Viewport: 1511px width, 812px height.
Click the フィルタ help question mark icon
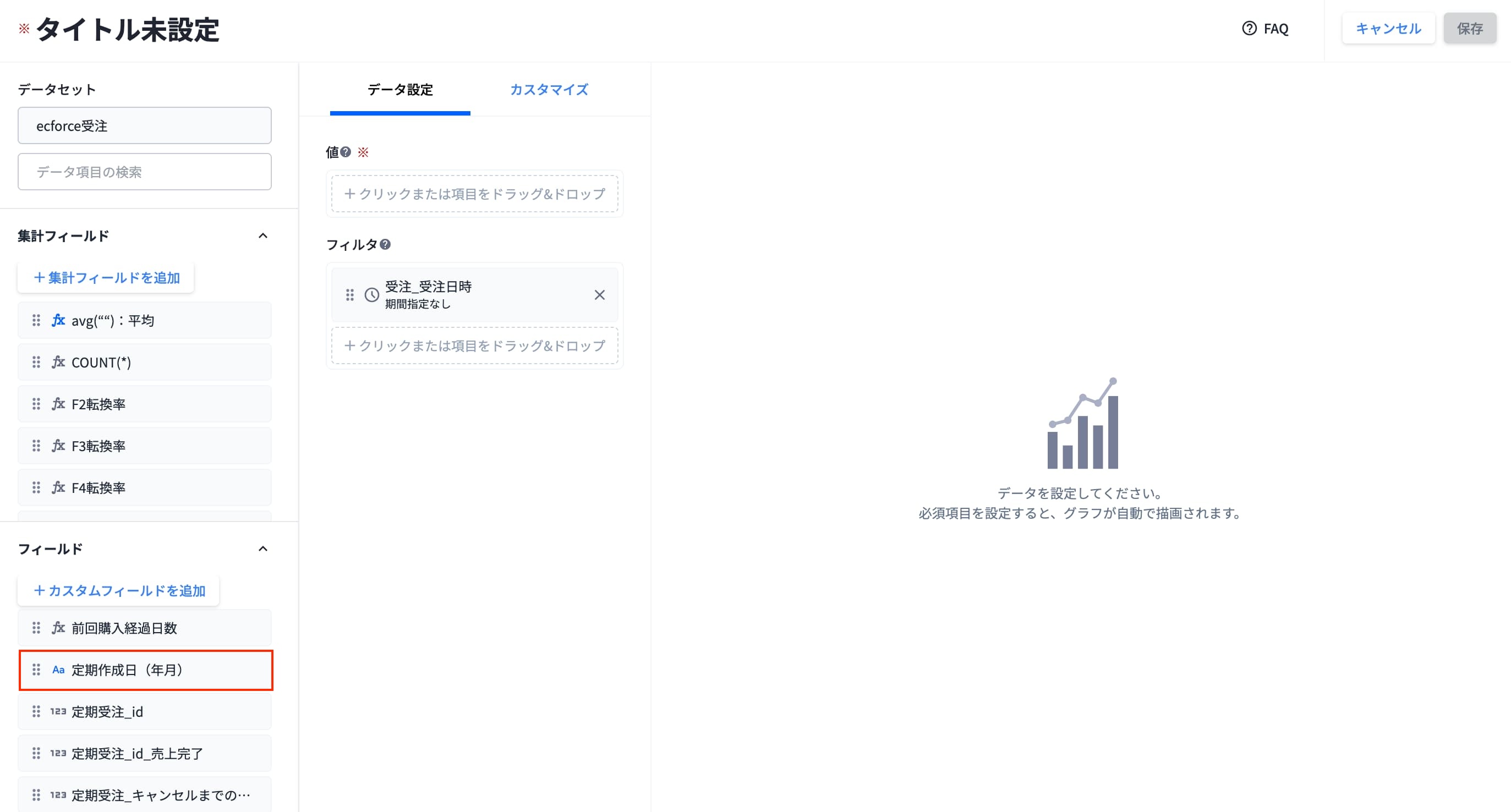coord(385,244)
